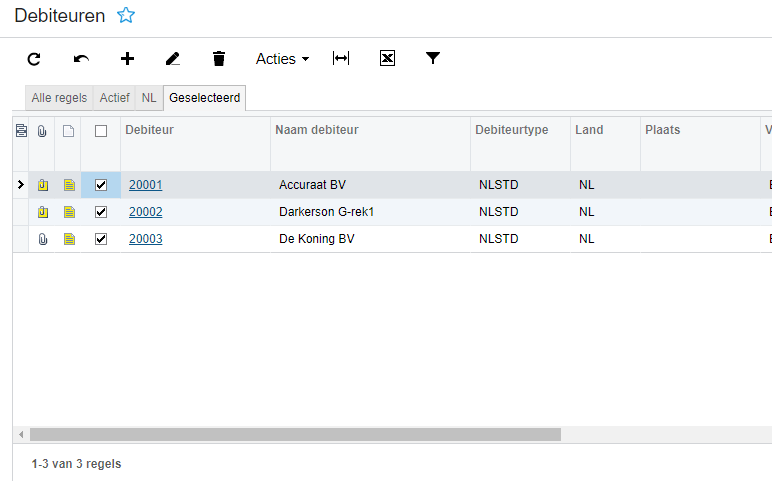Add a new debiteur with plus icon
This screenshot has width=772, height=481.
click(x=127, y=59)
